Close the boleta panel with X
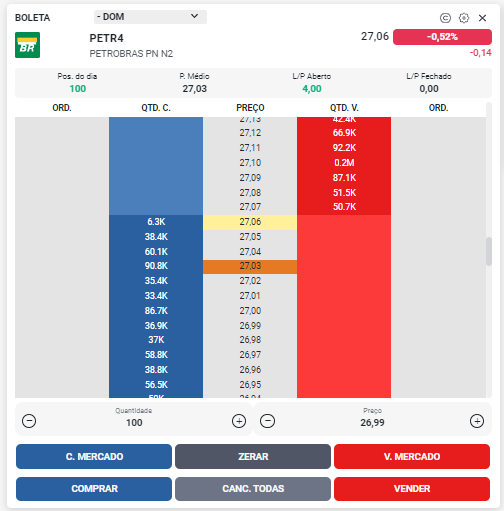The image size is (504, 511). point(482,18)
